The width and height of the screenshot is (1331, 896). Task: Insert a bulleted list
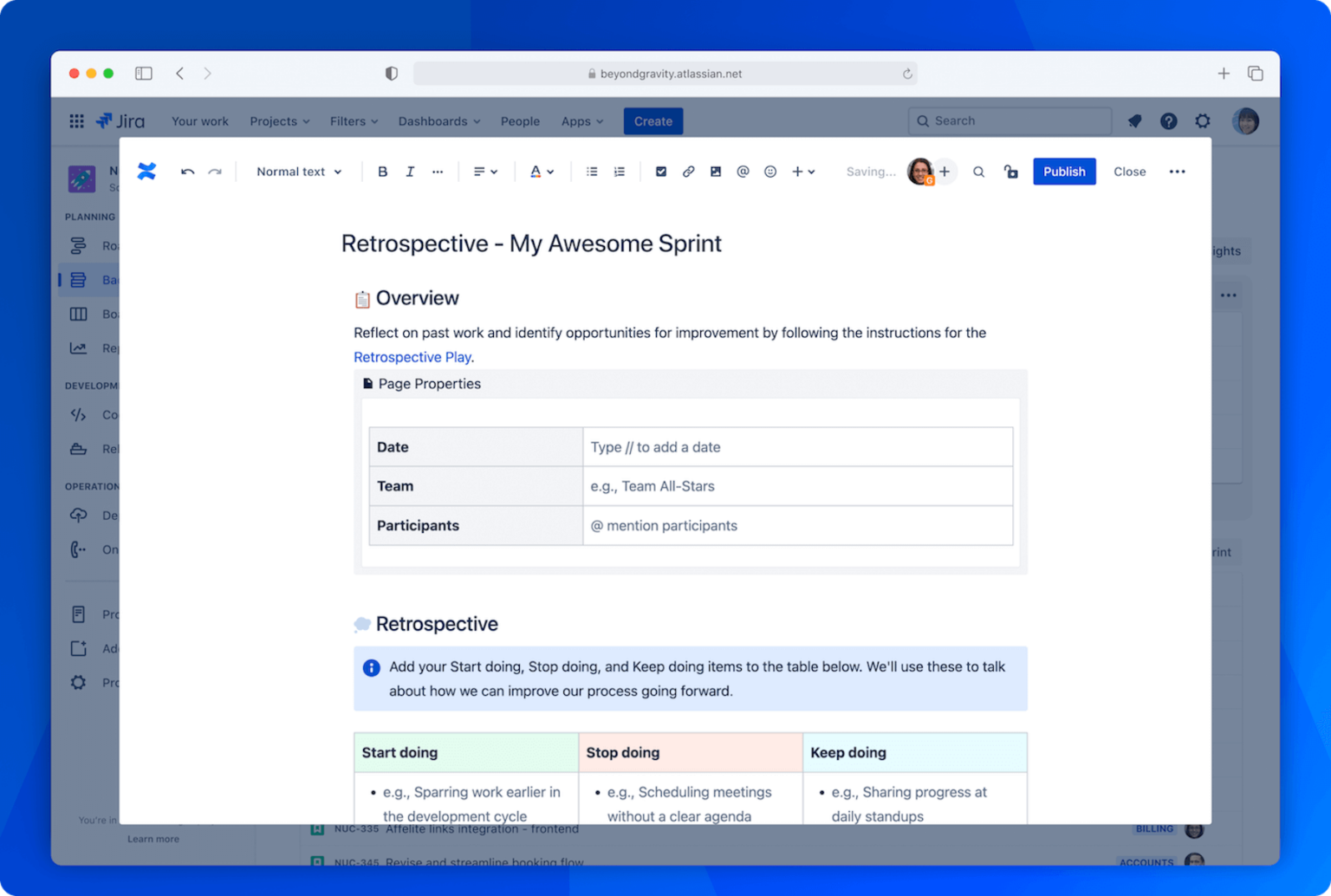(x=592, y=171)
